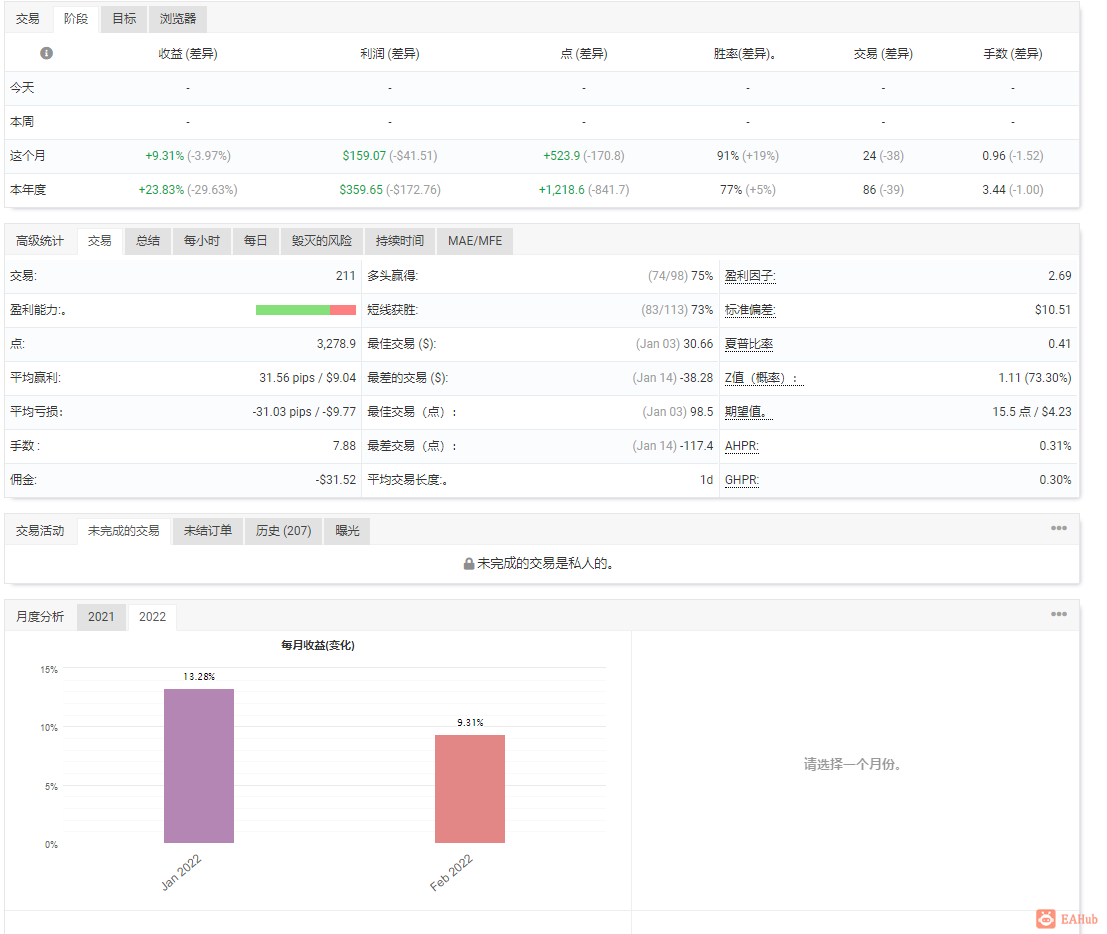1107x934 pixels.
Task: Click the 盈利能力 green-red profitability bar
Action: pos(306,310)
